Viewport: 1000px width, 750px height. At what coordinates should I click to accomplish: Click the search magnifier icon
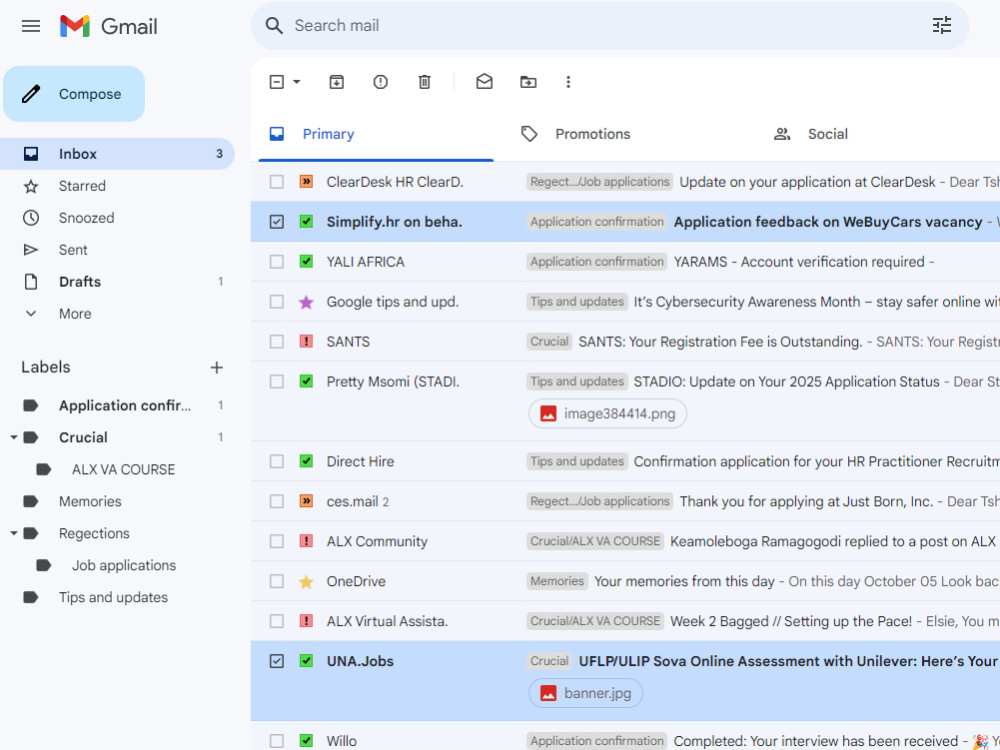274,26
